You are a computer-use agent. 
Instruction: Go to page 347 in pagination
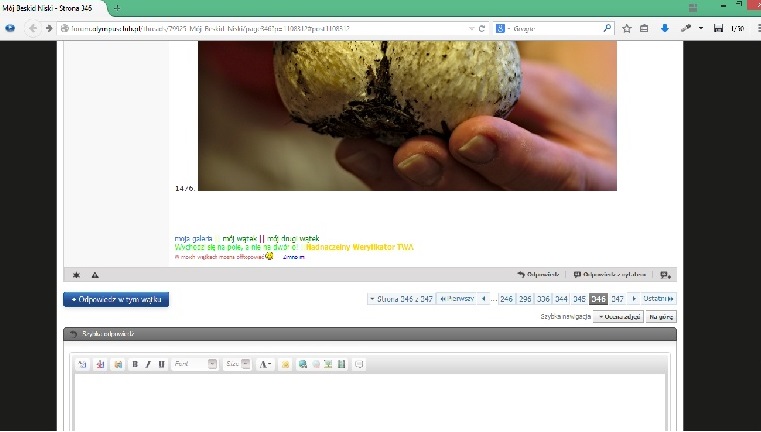coord(617,298)
